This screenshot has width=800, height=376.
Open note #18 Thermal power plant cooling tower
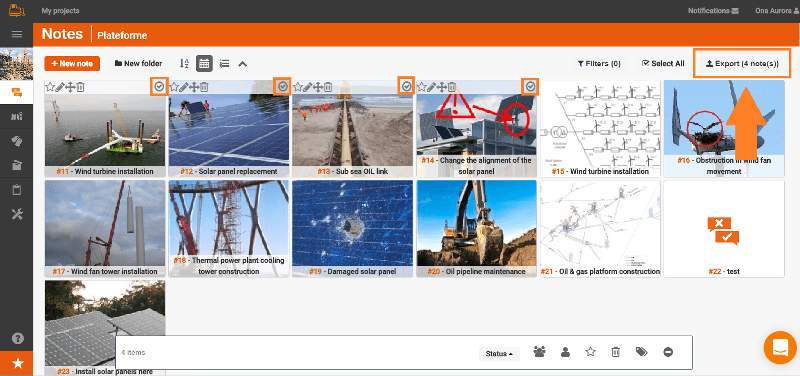click(x=229, y=228)
